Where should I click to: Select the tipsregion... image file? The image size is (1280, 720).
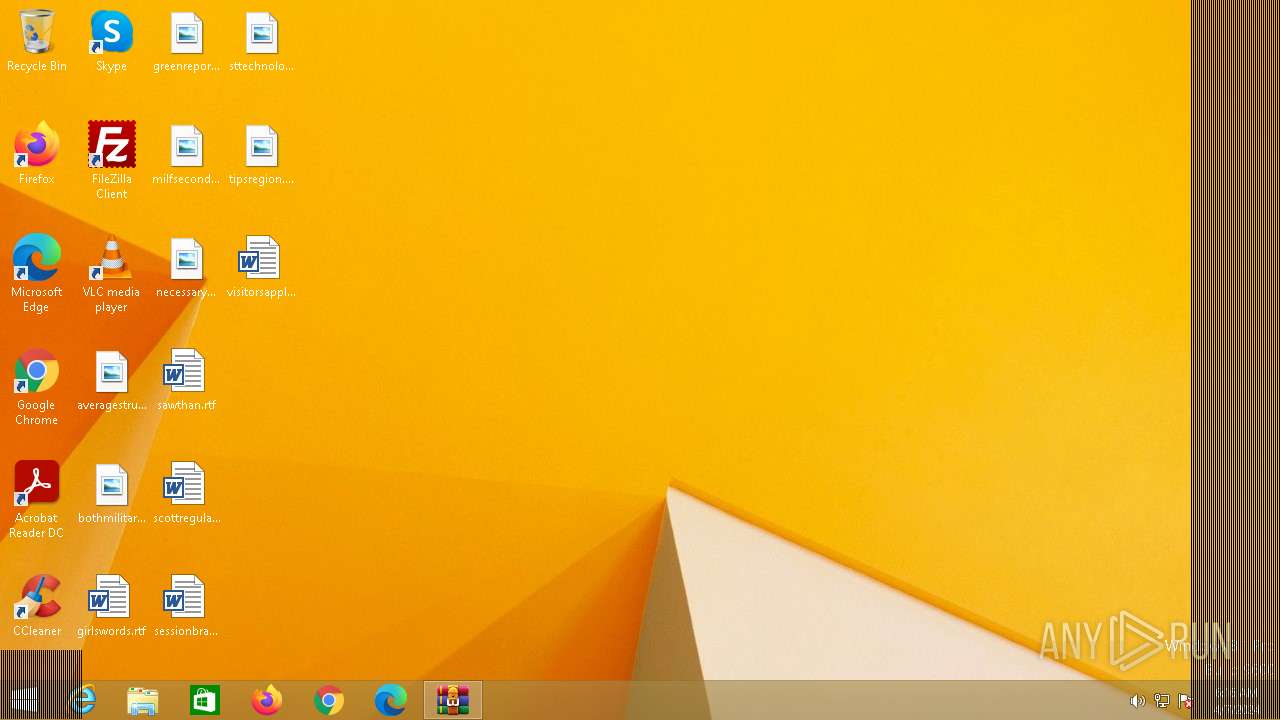tap(261, 154)
